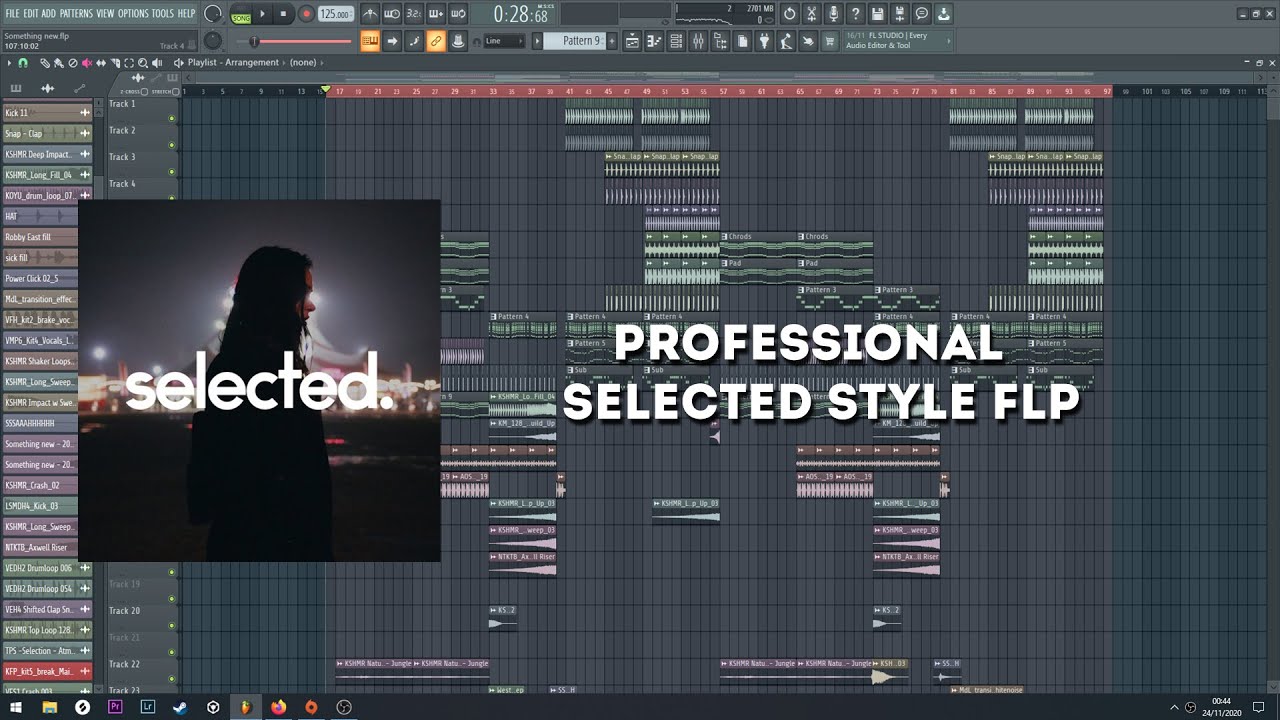This screenshot has width=1280, height=720.
Task: Open the ADD menu
Action: [x=49, y=14]
